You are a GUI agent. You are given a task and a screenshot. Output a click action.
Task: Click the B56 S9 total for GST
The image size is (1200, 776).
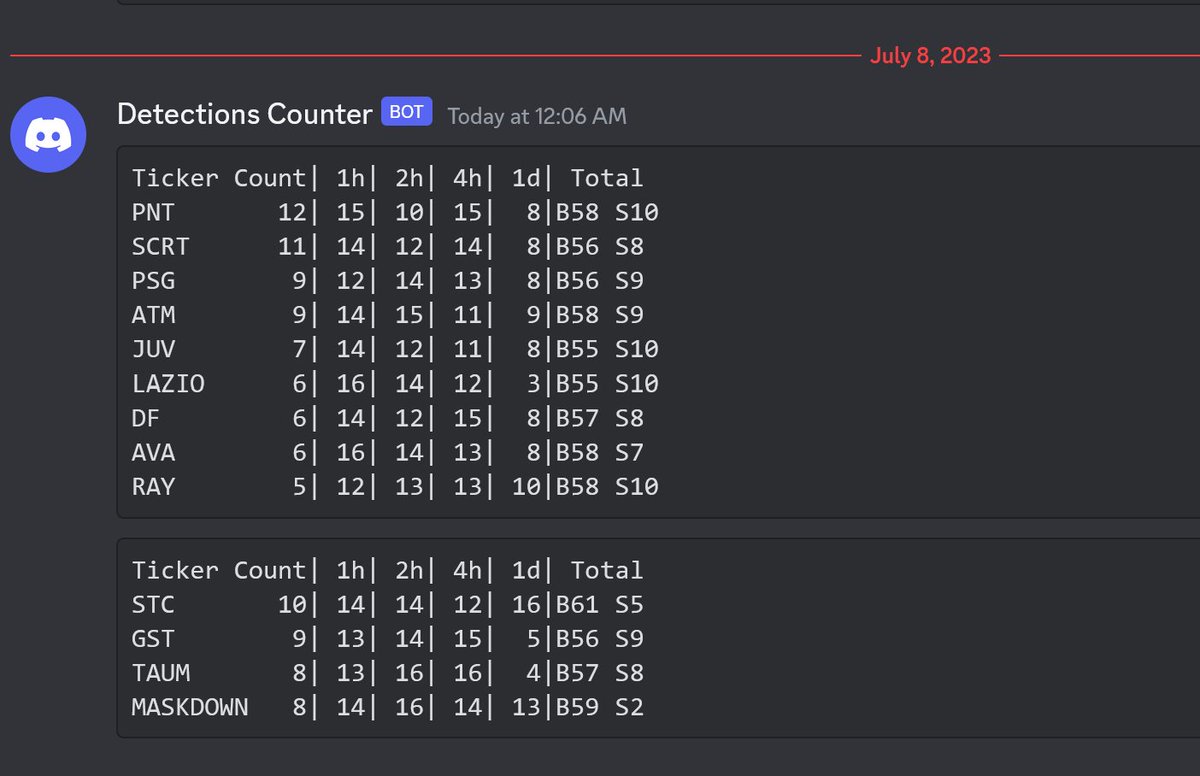[600, 639]
